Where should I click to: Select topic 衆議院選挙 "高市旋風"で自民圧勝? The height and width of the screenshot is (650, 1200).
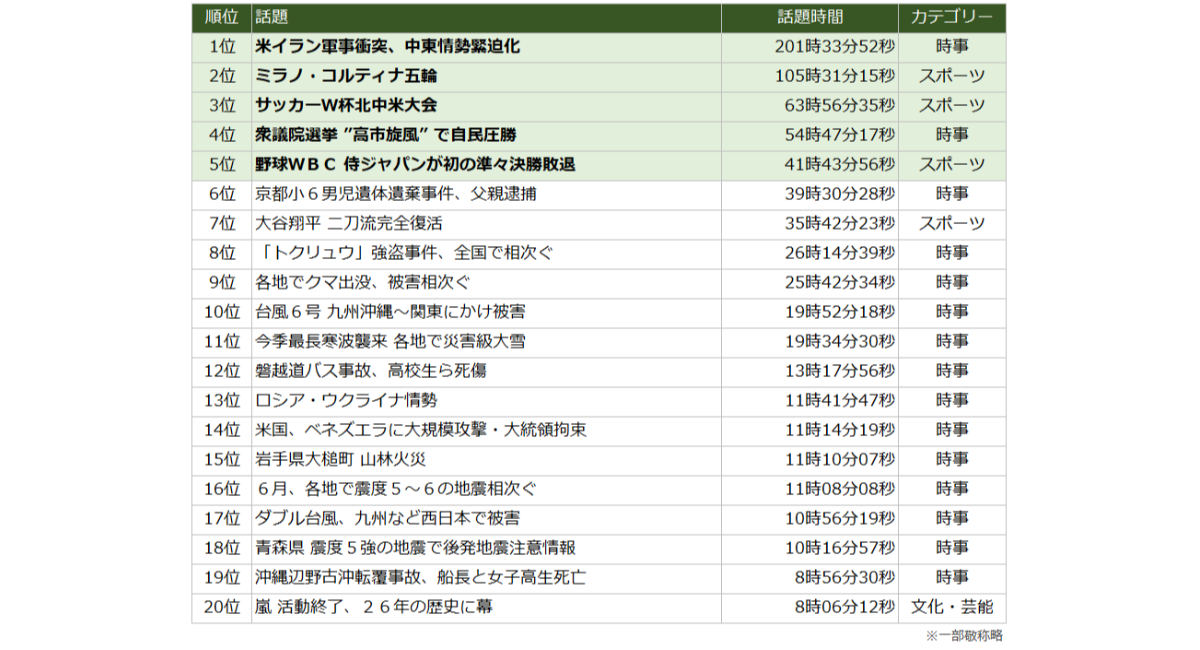click(x=386, y=135)
